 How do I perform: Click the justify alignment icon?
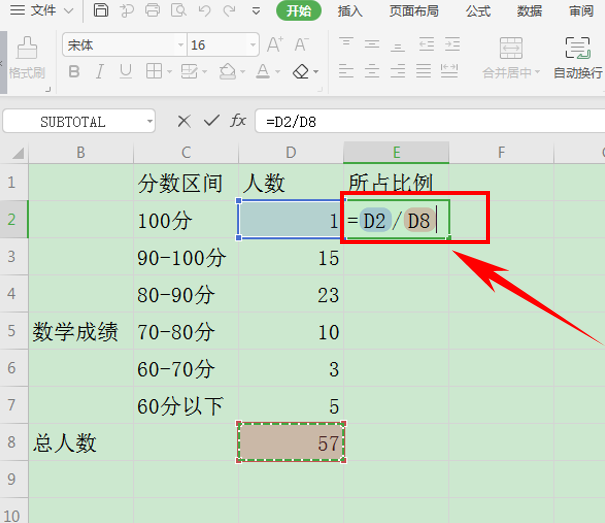tap(423, 71)
